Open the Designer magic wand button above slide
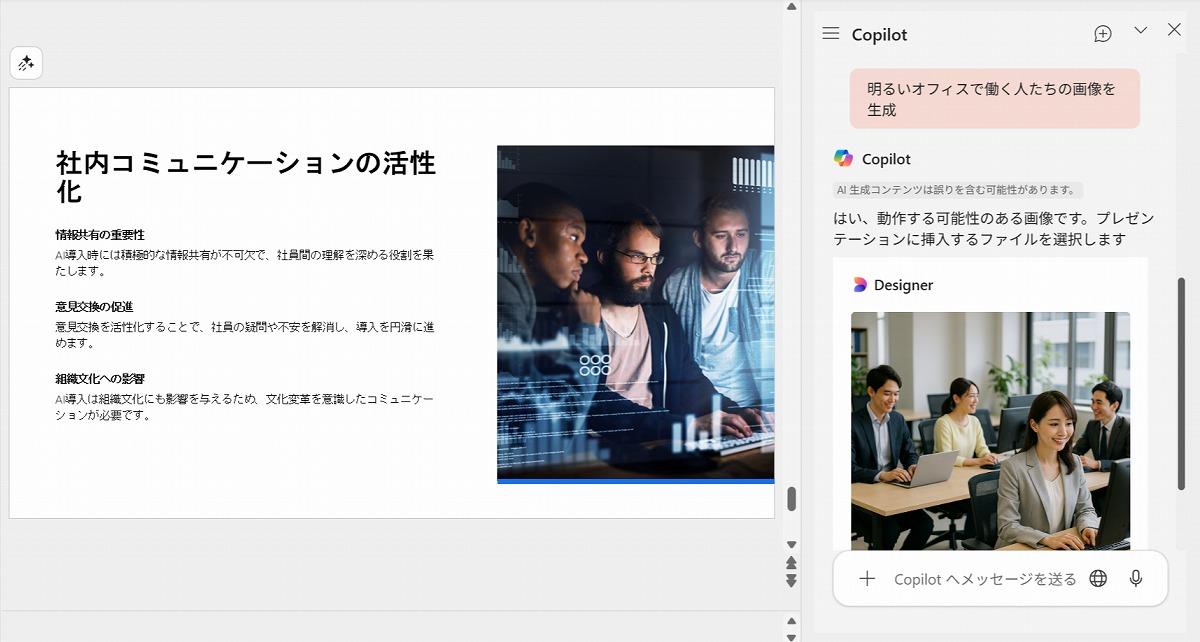Image resolution: width=1200 pixels, height=642 pixels. tap(26, 63)
